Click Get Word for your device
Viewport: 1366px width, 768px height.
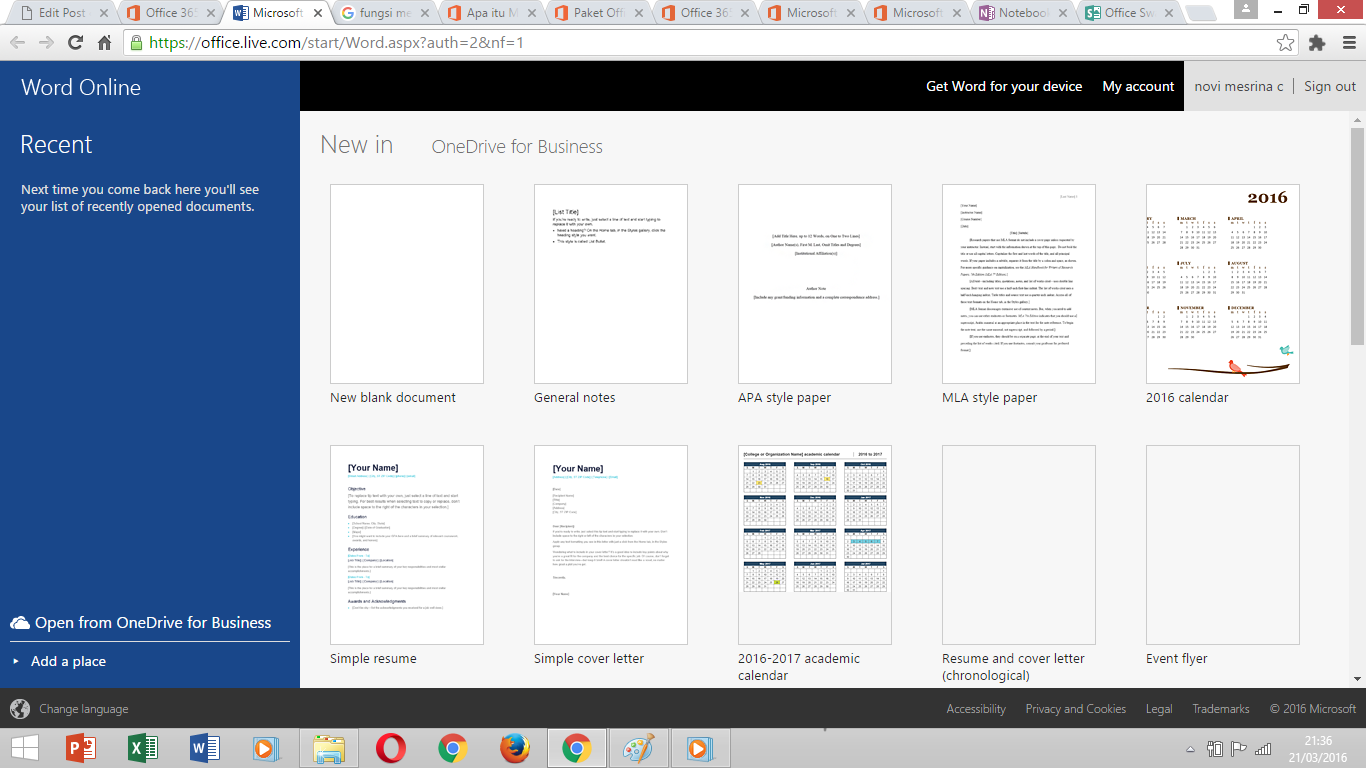point(1004,86)
